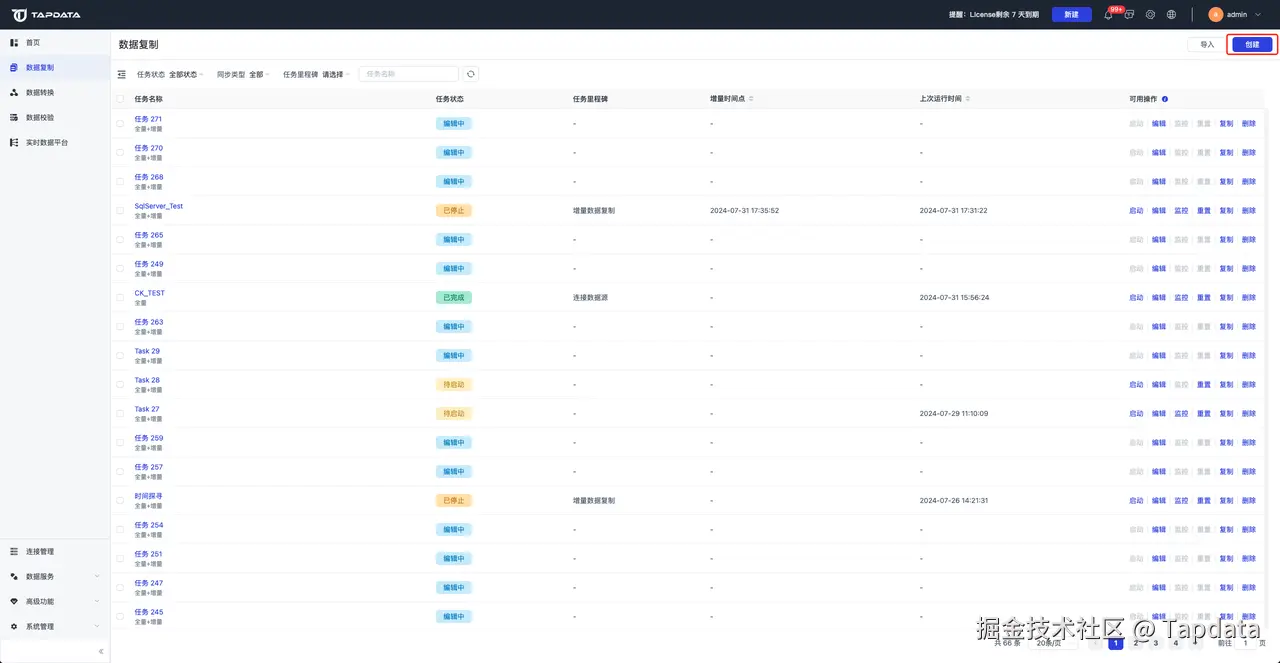Click the 数据转换 icon in sidebar

14,93
